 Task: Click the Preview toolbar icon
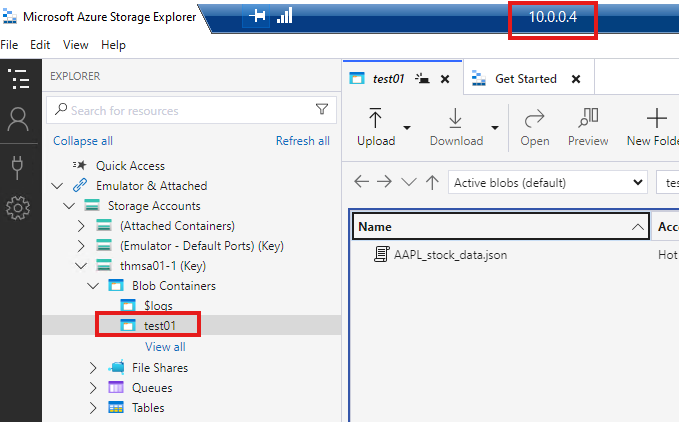pos(588,118)
